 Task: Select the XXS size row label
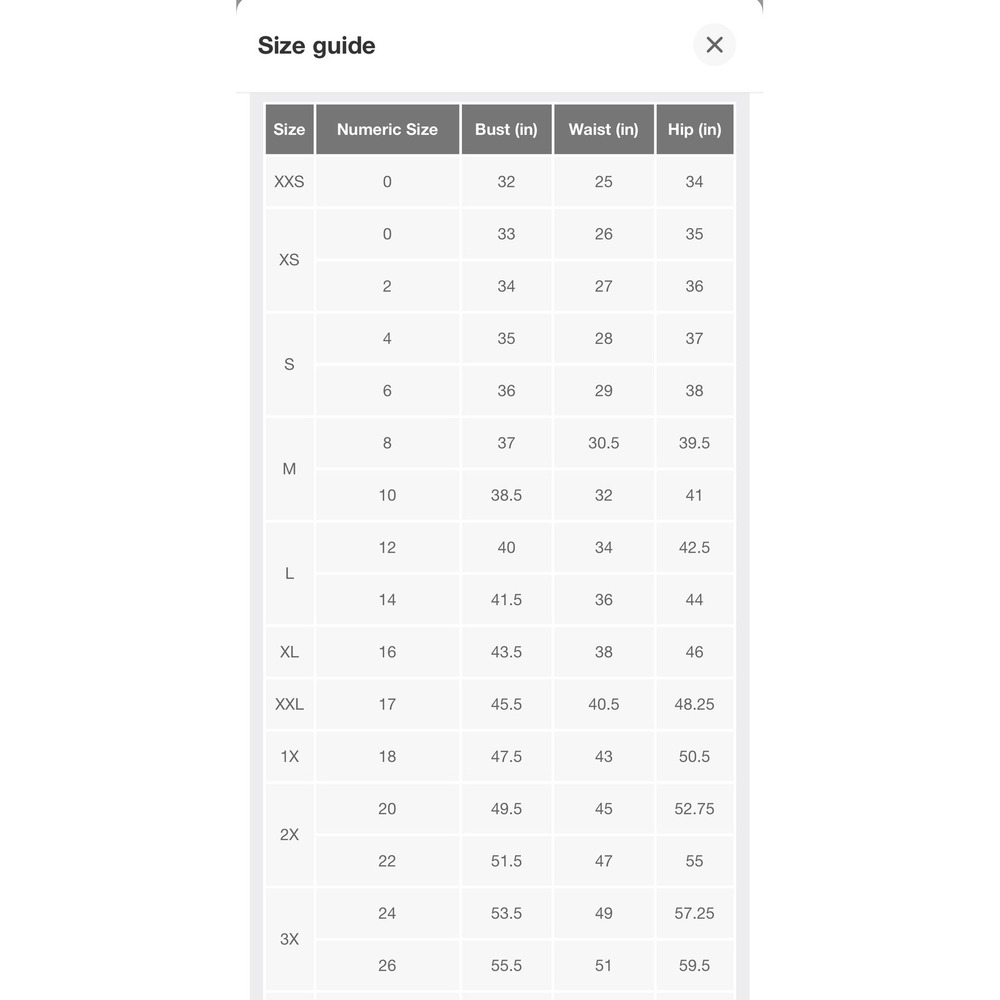pos(289,182)
